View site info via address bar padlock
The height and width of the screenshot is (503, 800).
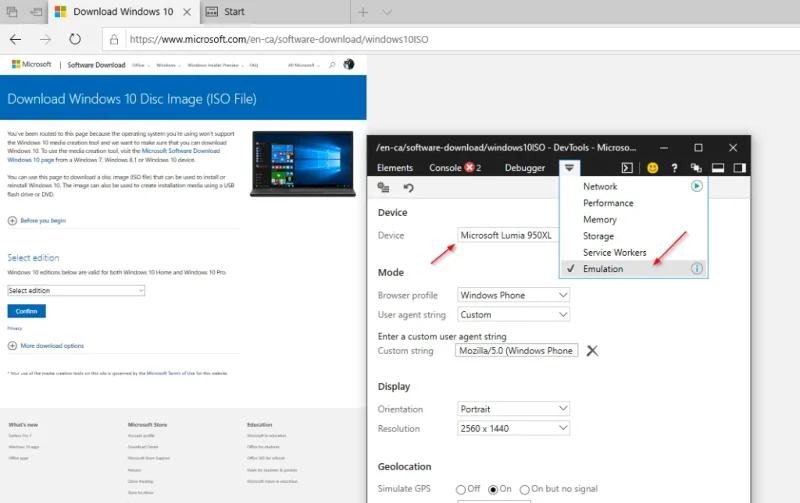click(x=114, y=39)
